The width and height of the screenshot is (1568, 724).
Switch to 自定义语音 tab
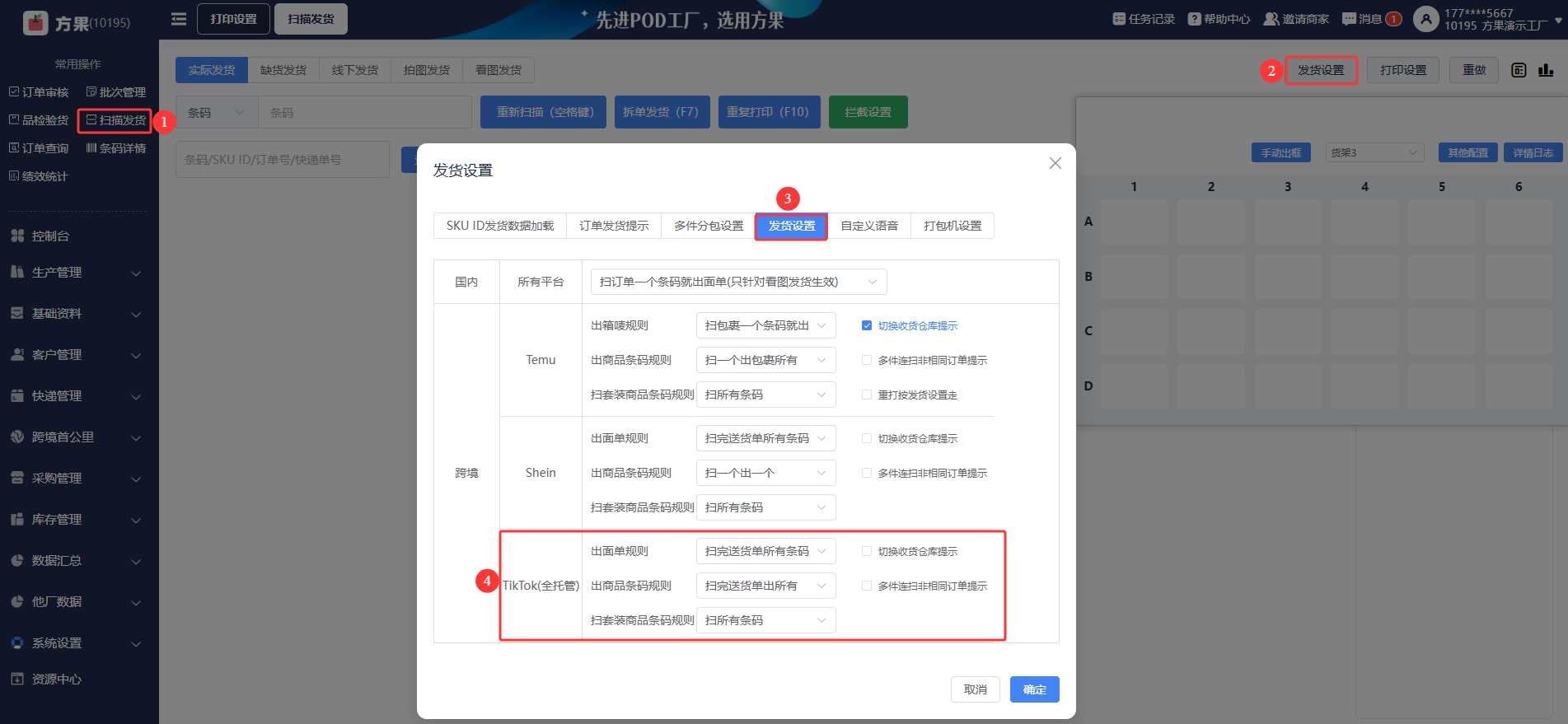coord(869,226)
